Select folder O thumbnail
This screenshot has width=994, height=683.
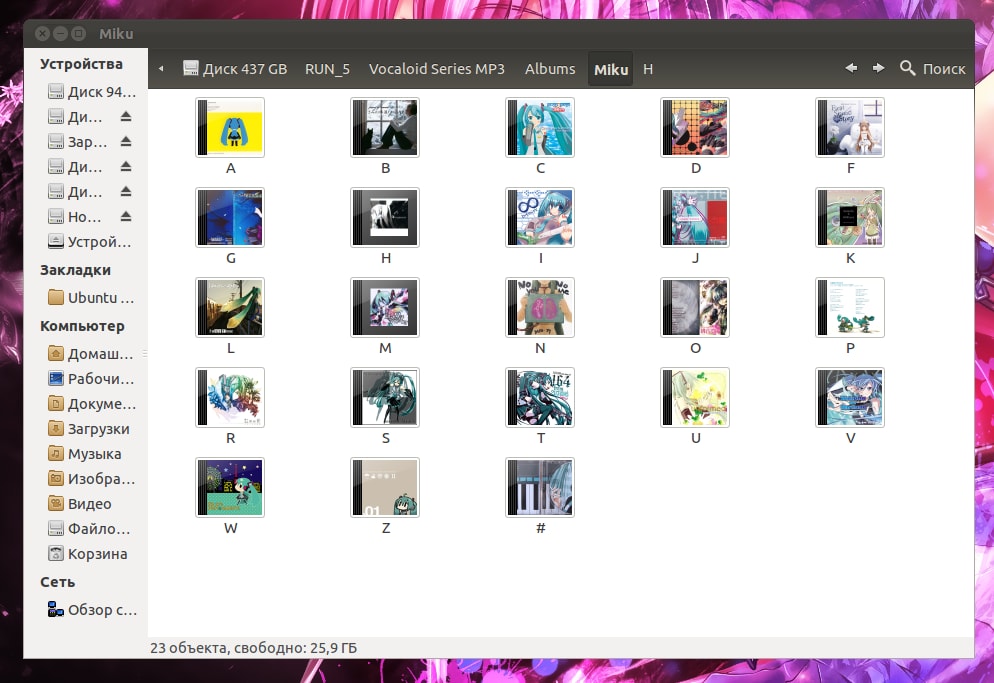695,308
